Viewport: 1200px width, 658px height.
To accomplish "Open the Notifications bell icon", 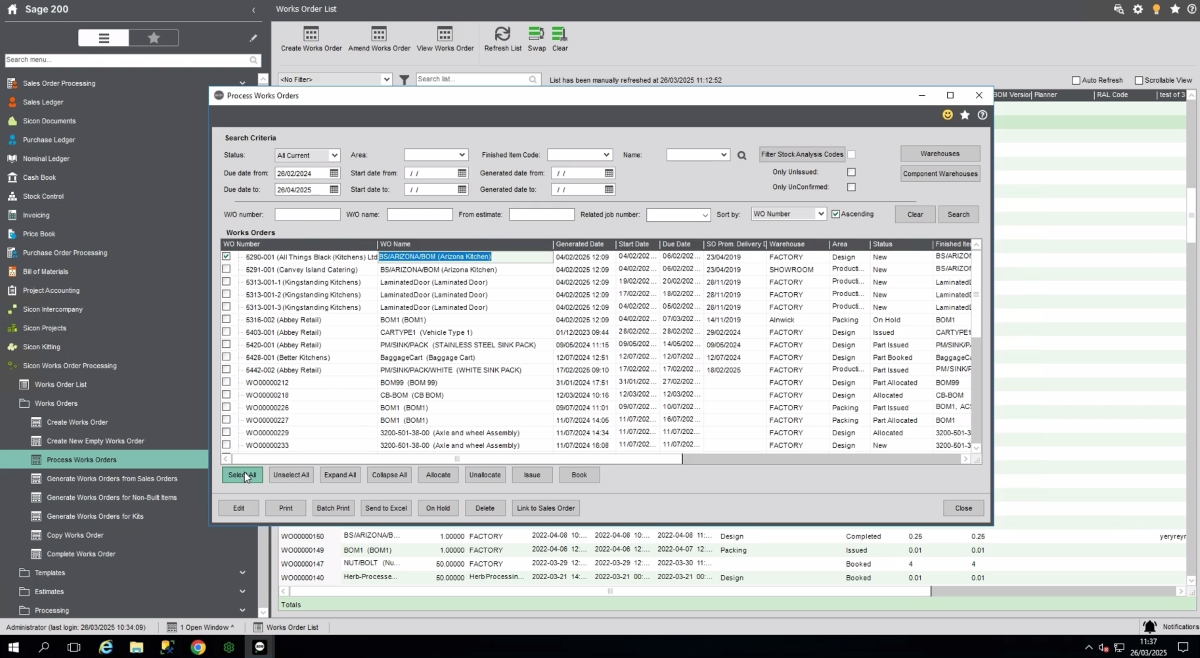I will coord(1150,627).
